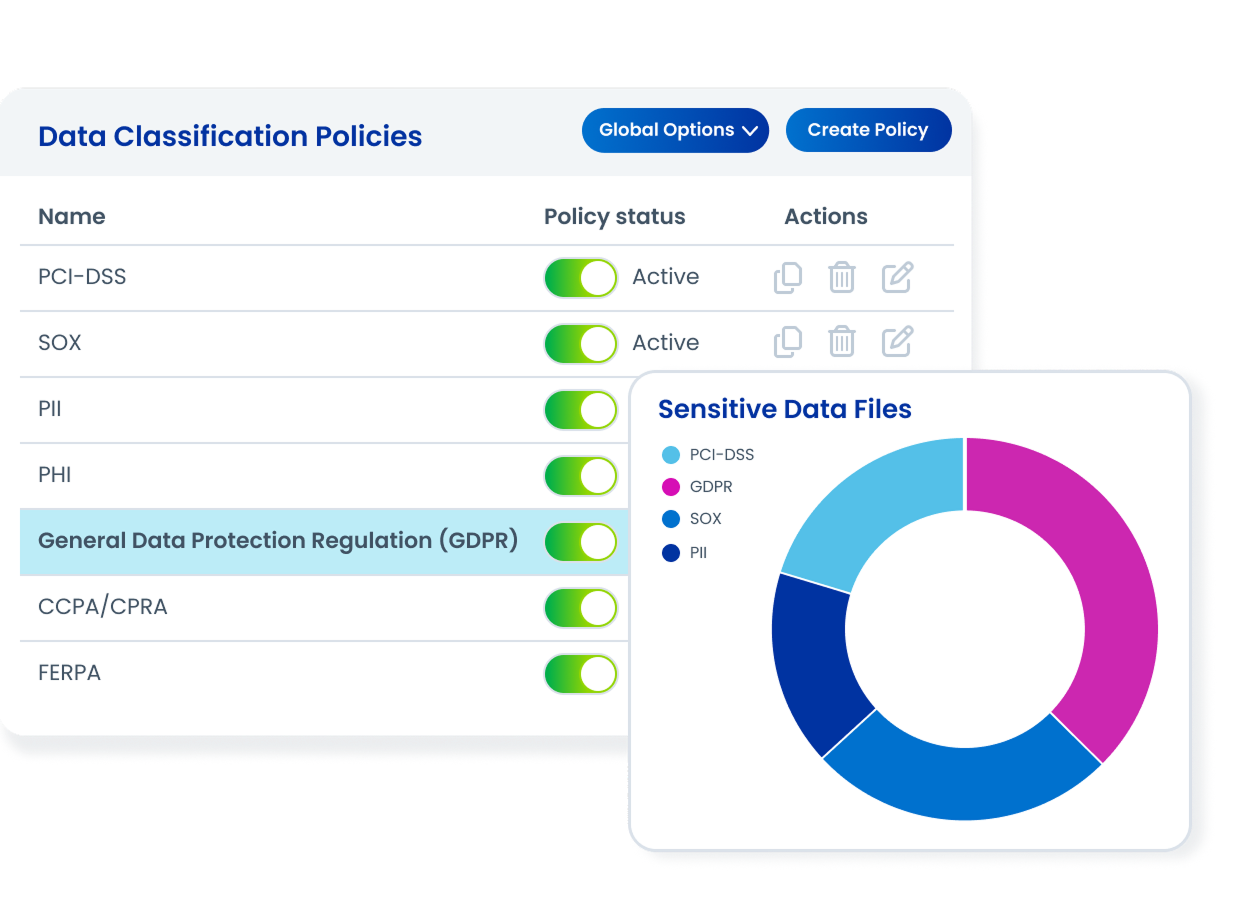Click the Active label in PCI-DSS row
Viewport: 1260px width, 920px height.
(666, 277)
